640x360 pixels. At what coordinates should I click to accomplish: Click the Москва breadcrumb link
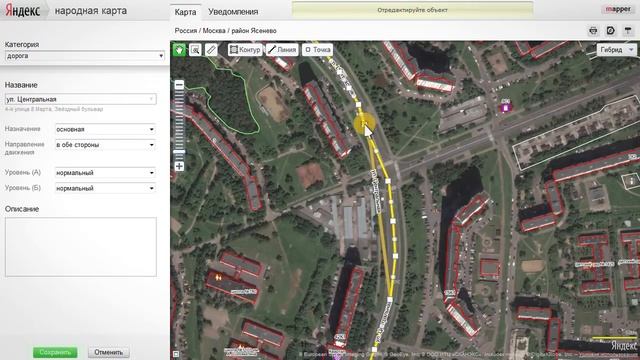[x=214, y=31]
